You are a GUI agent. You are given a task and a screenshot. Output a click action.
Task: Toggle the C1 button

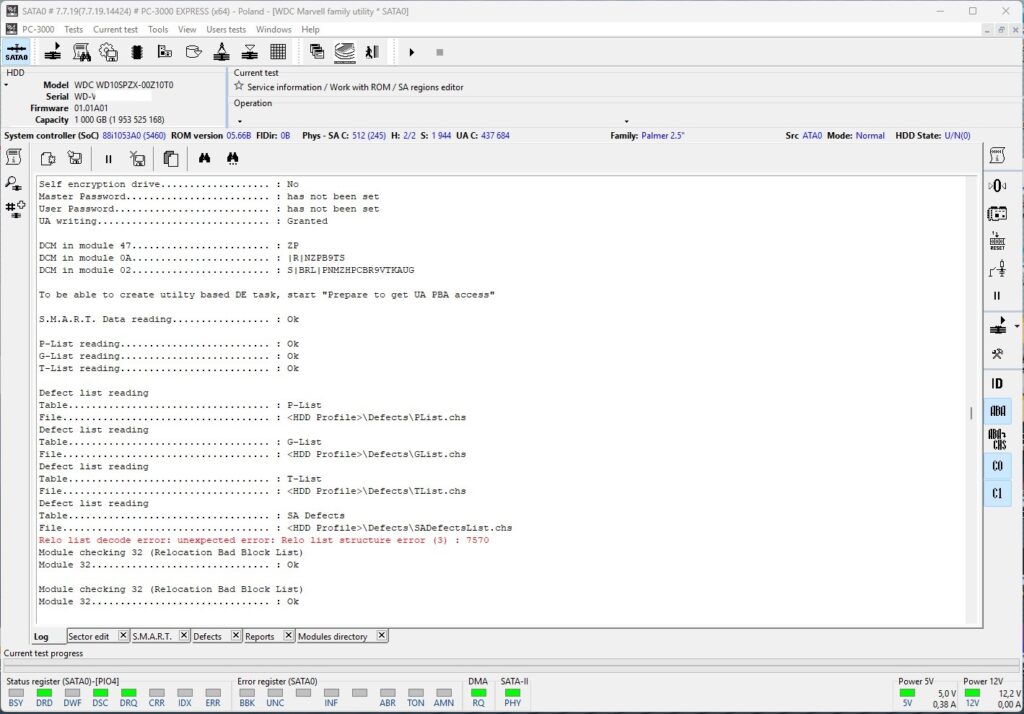pyautogui.click(x=997, y=493)
